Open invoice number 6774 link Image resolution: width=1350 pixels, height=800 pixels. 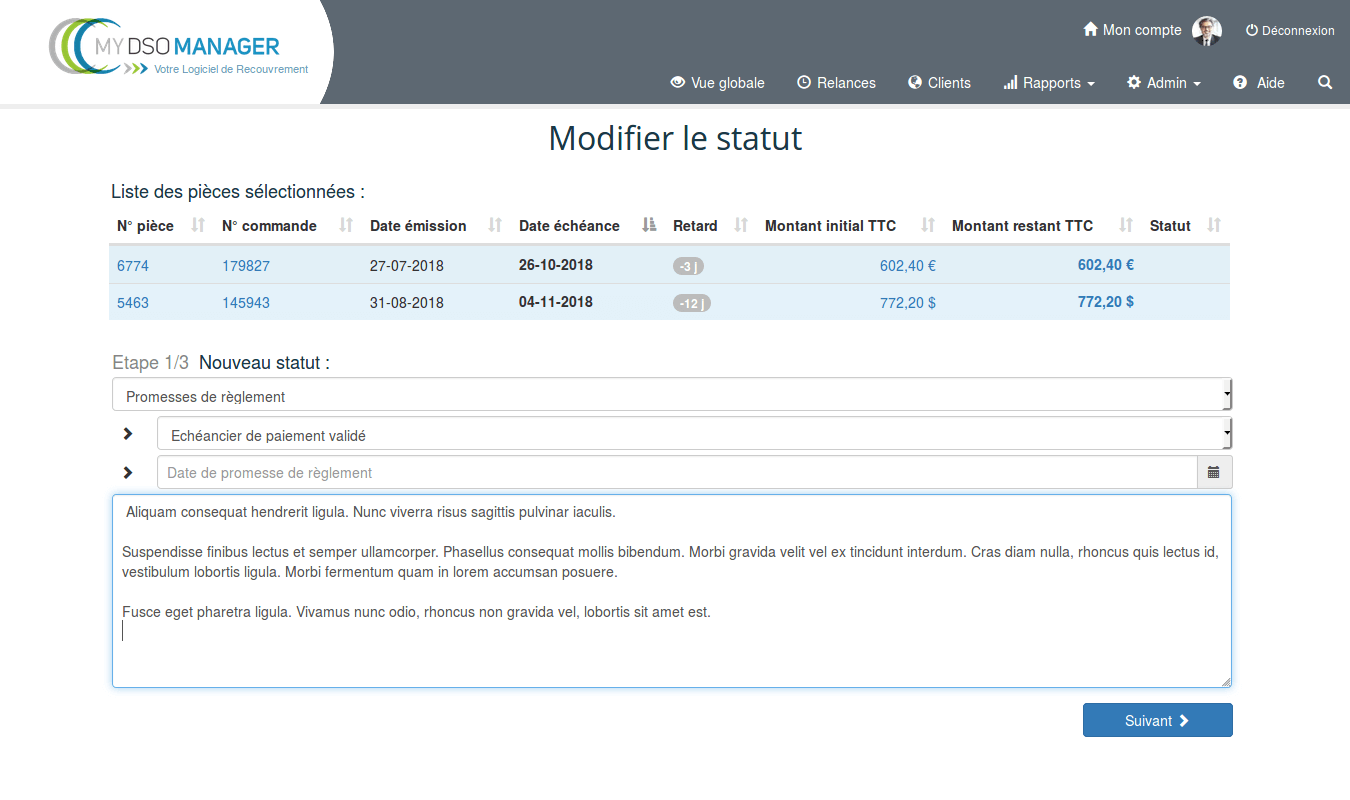(x=133, y=266)
